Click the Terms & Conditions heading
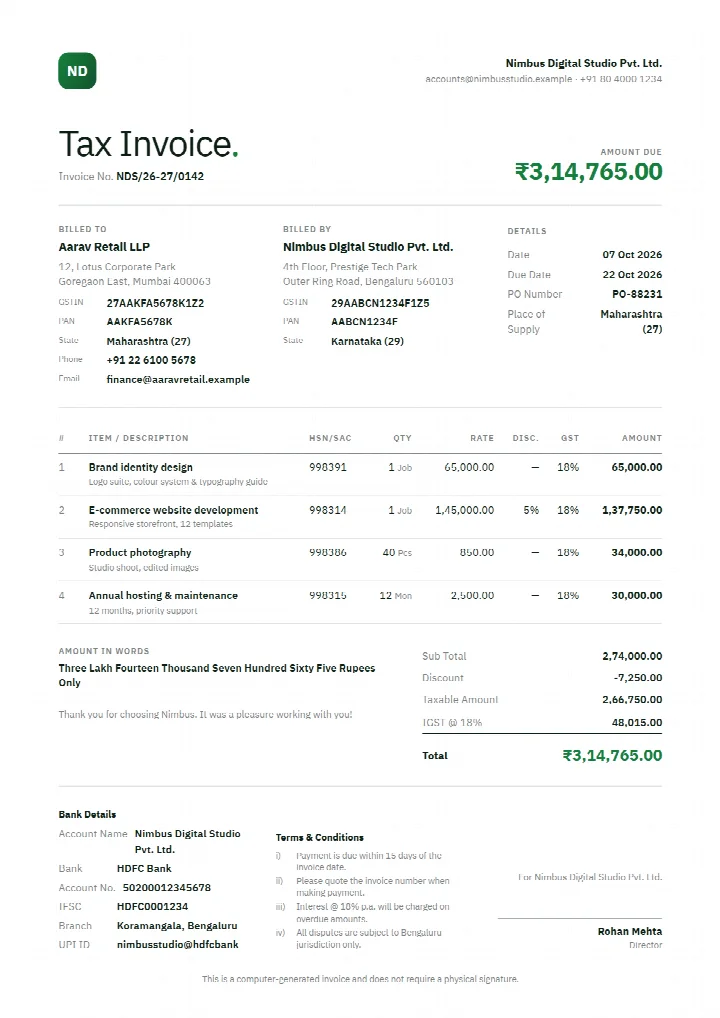 point(319,838)
